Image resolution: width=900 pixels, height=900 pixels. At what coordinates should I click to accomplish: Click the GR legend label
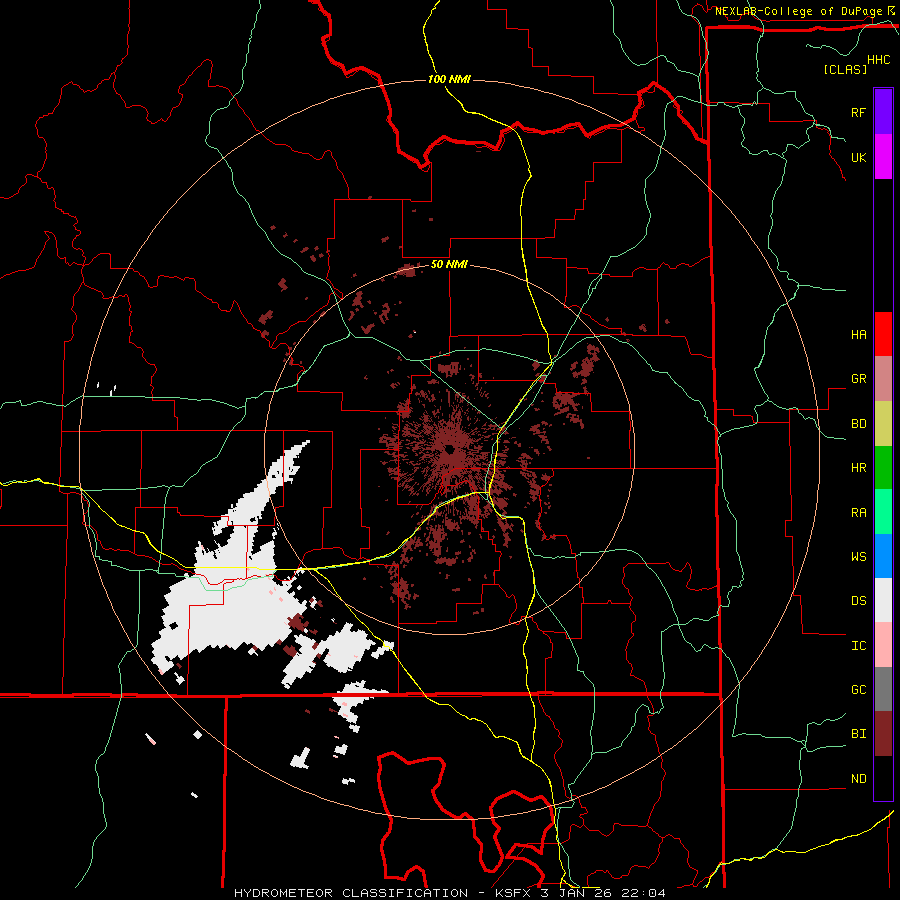(858, 379)
